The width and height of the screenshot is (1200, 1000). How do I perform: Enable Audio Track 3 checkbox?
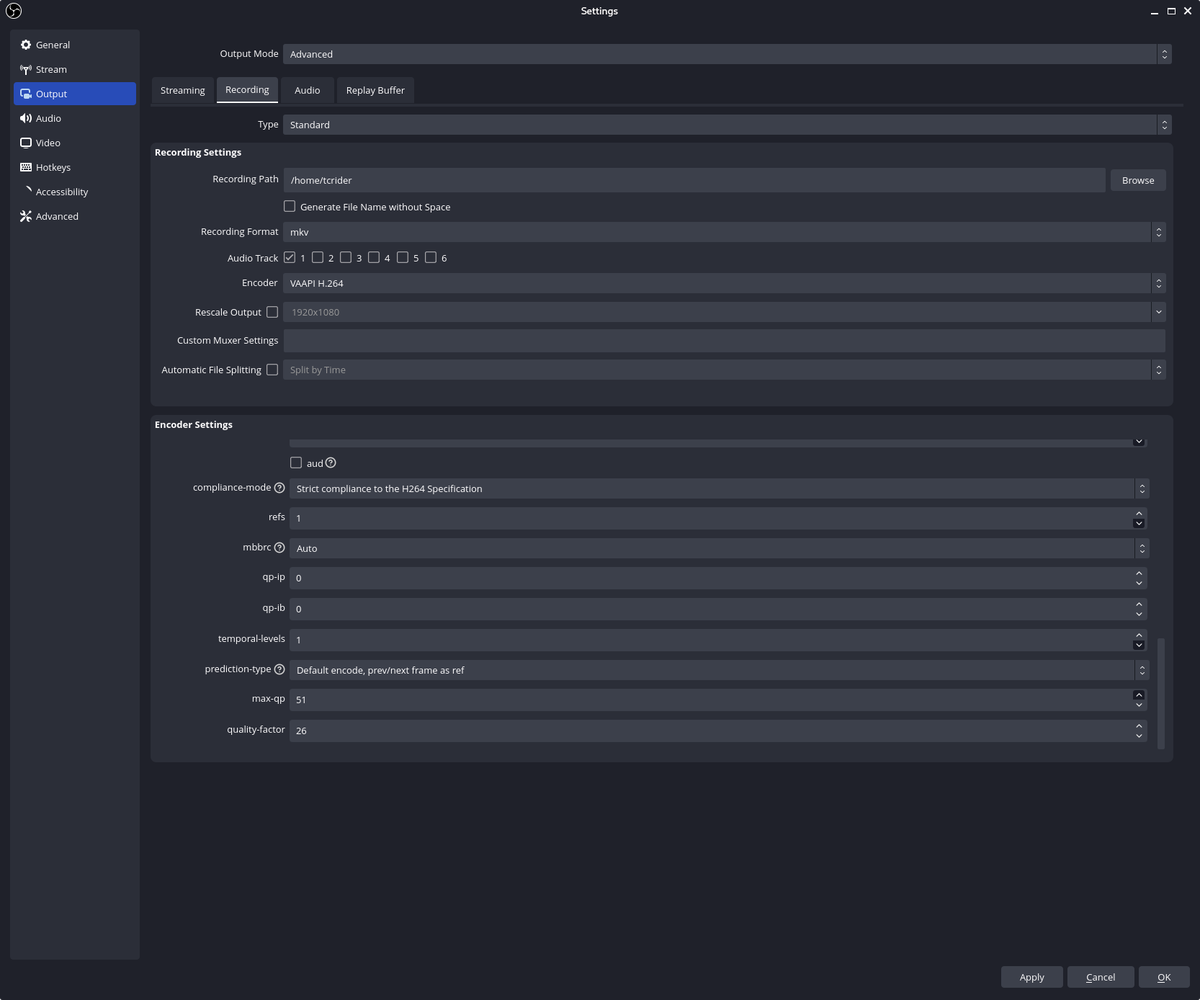click(346, 258)
